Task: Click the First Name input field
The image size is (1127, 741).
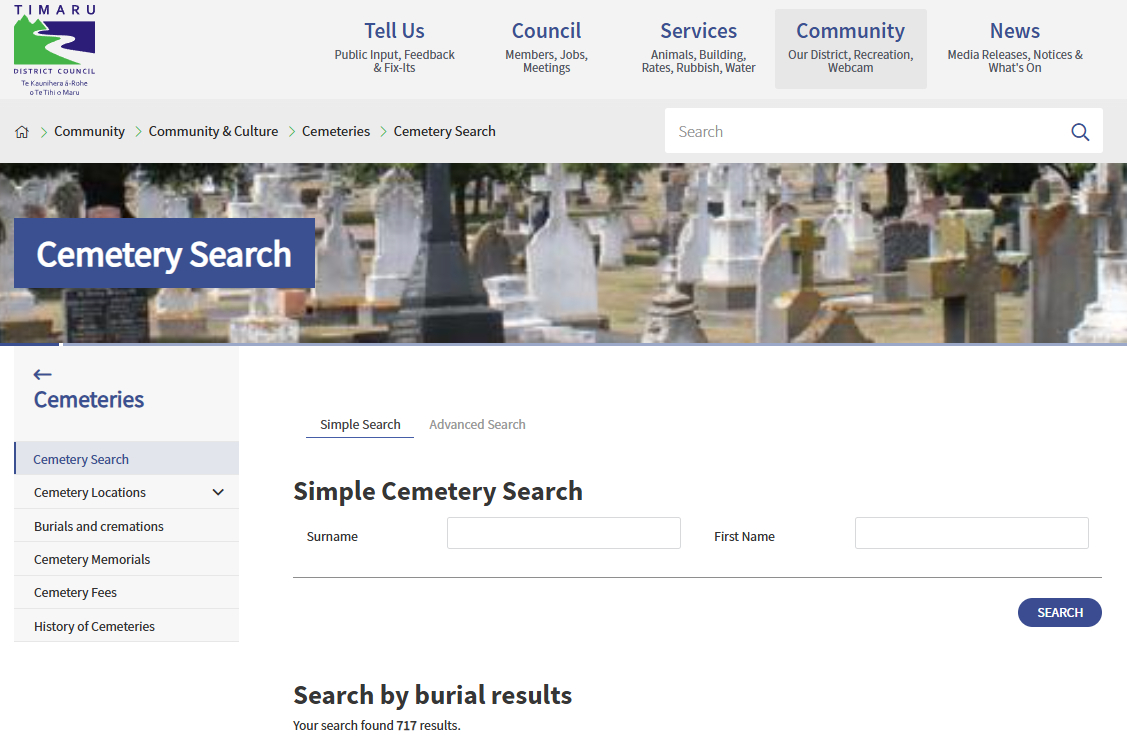Action: pos(972,533)
